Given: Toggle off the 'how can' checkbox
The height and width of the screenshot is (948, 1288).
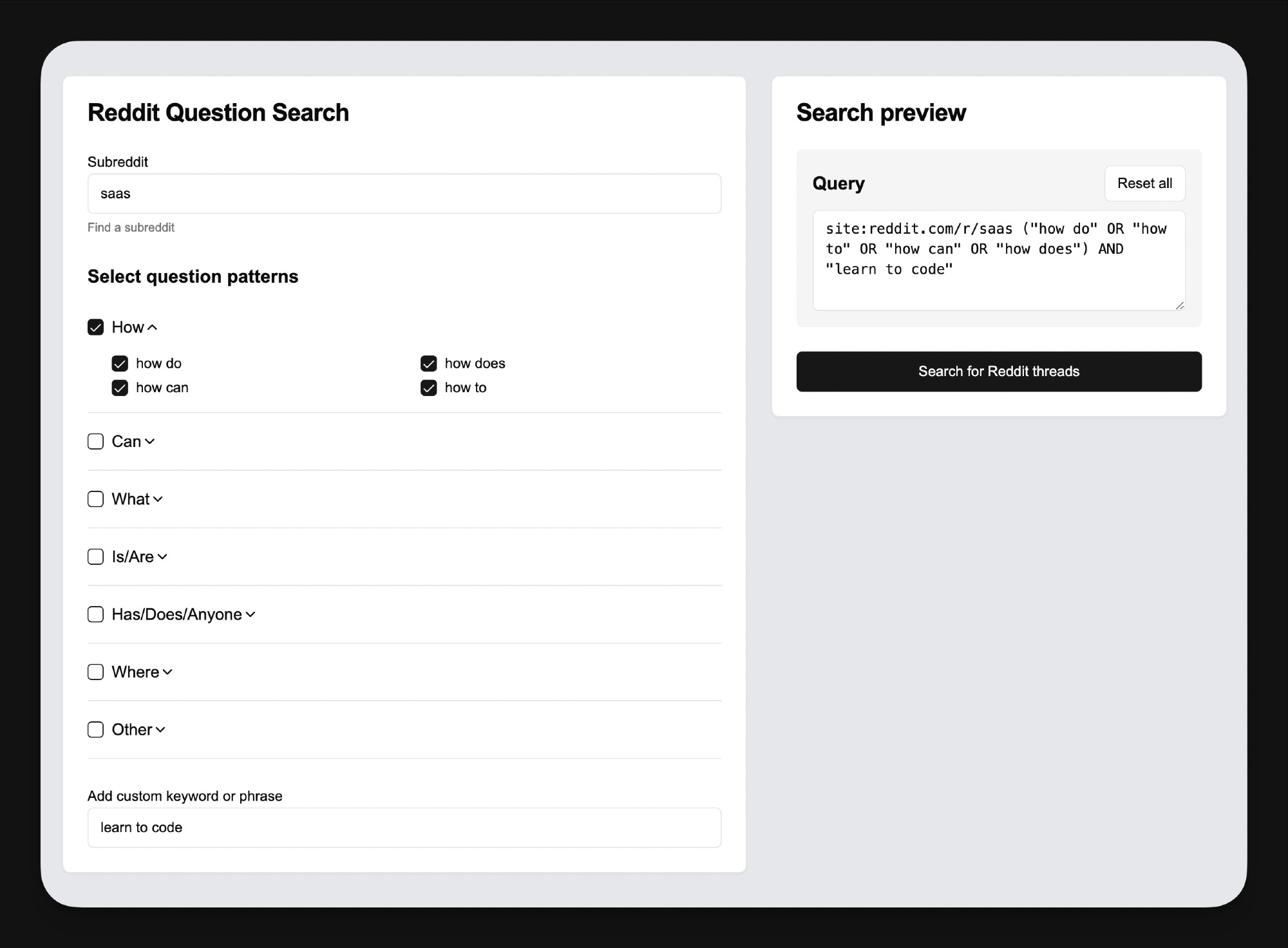Looking at the screenshot, I should (120, 388).
